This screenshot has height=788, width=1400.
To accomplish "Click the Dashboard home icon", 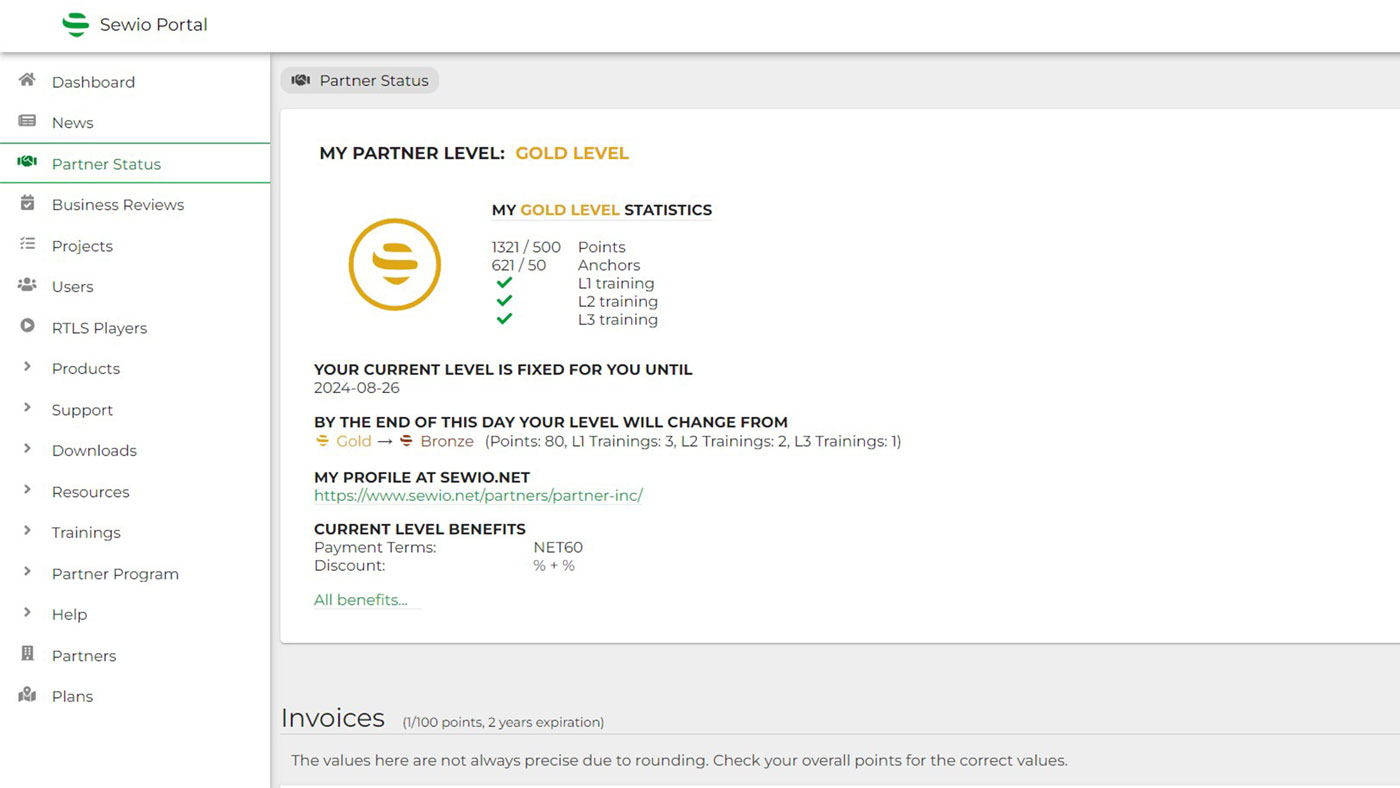I will [x=27, y=80].
